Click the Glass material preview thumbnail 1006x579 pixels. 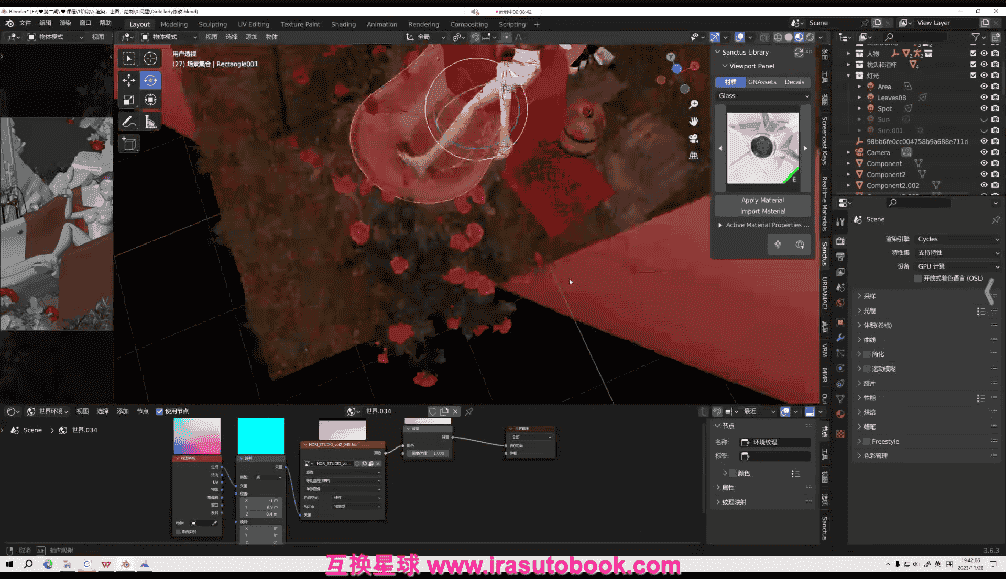(763, 148)
